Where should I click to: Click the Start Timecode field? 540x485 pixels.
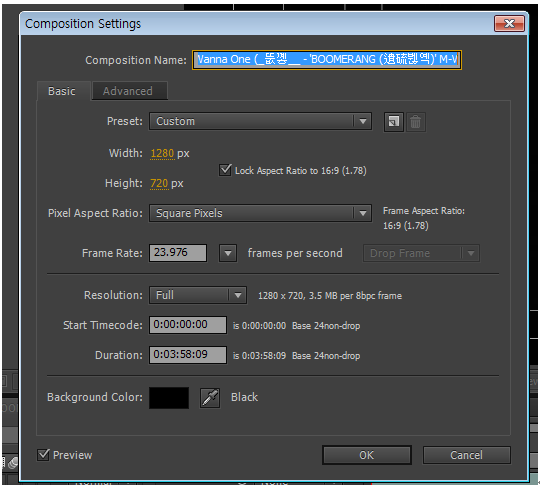[x=188, y=325]
